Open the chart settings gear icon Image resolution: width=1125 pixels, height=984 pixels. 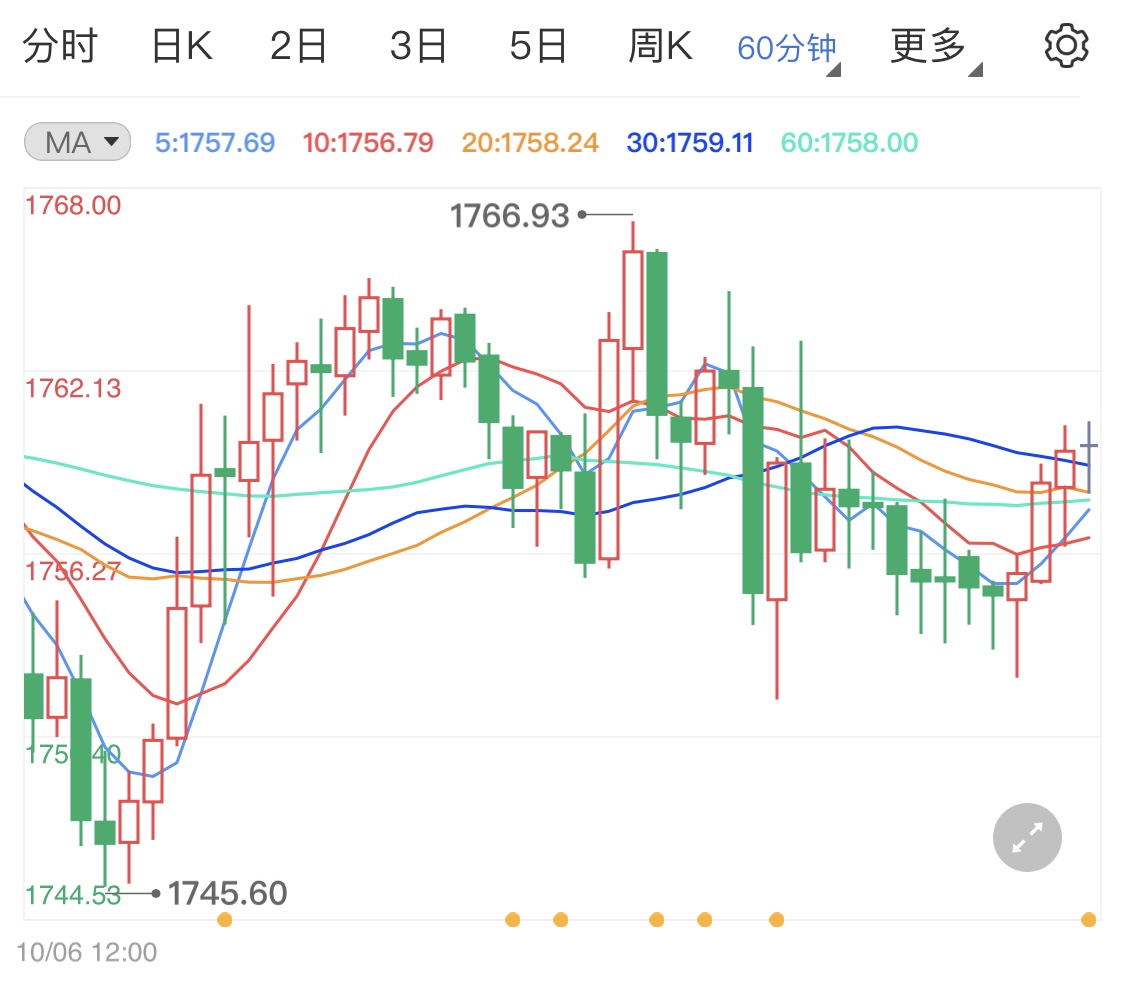coord(1065,44)
